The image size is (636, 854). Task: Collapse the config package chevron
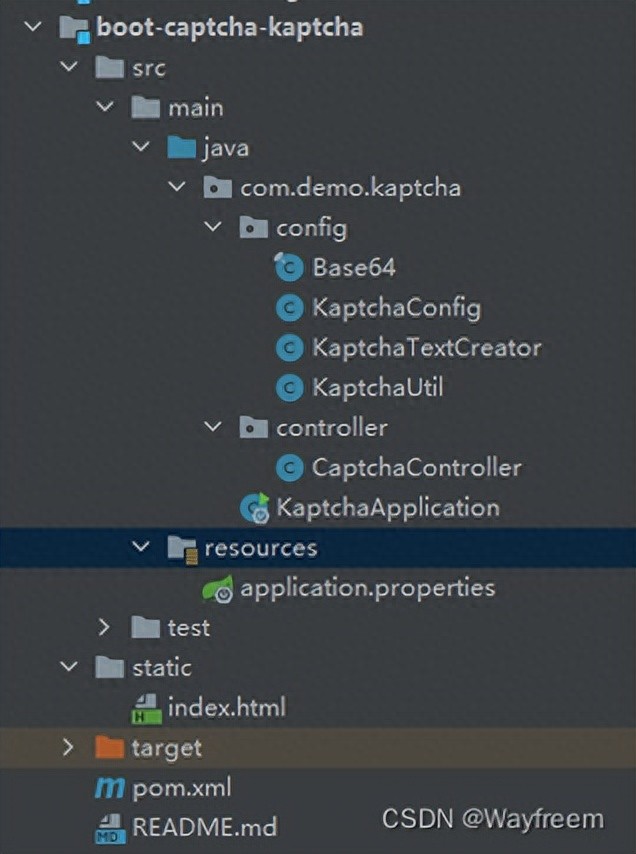[x=213, y=226]
